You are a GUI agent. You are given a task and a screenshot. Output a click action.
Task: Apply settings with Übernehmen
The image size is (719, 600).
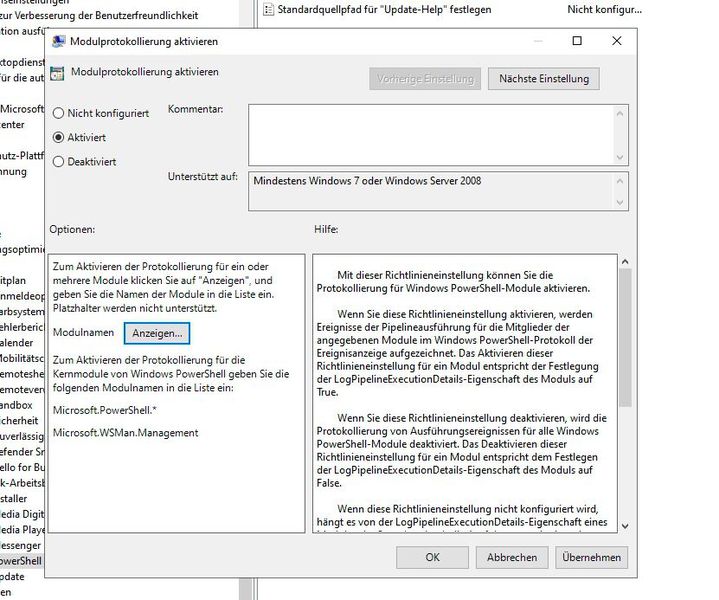(x=592, y=557)
